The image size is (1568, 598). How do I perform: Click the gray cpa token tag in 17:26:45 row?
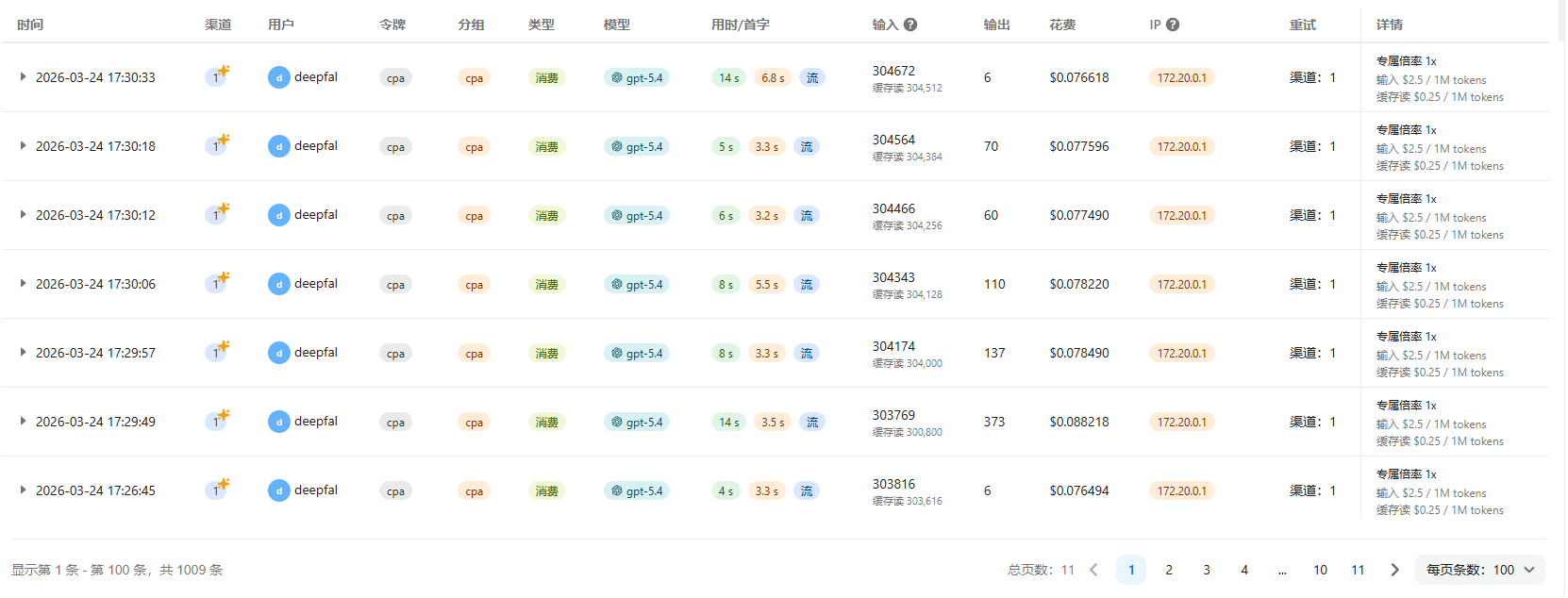395,491
